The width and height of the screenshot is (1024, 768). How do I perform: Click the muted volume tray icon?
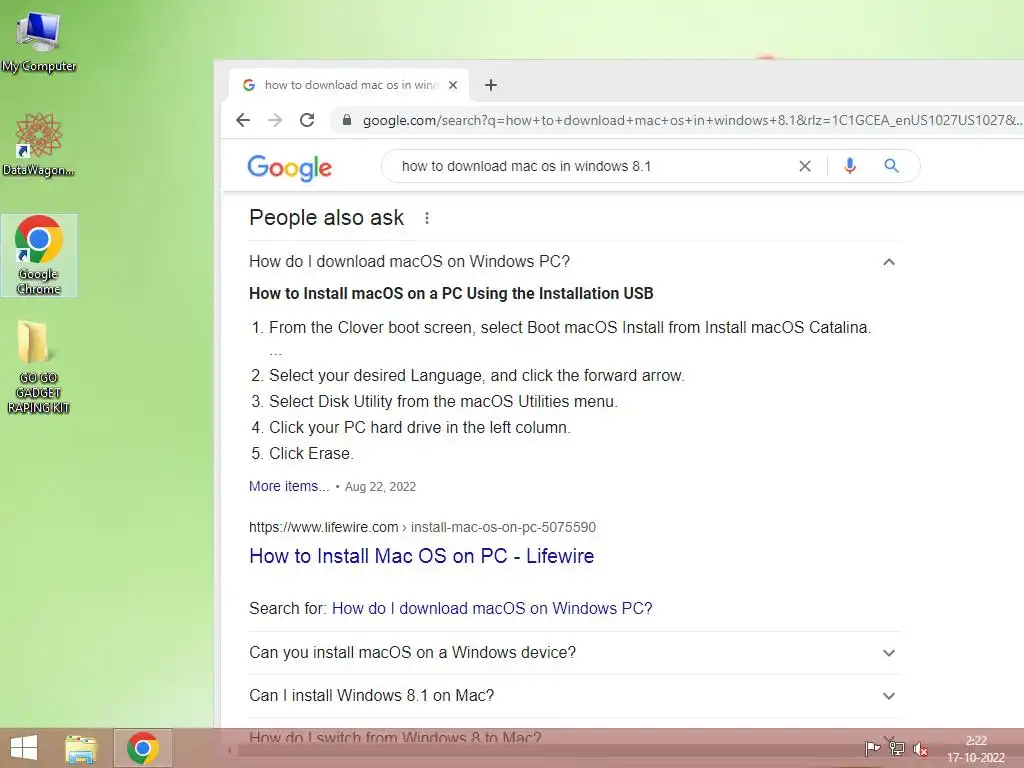point(921,749)
